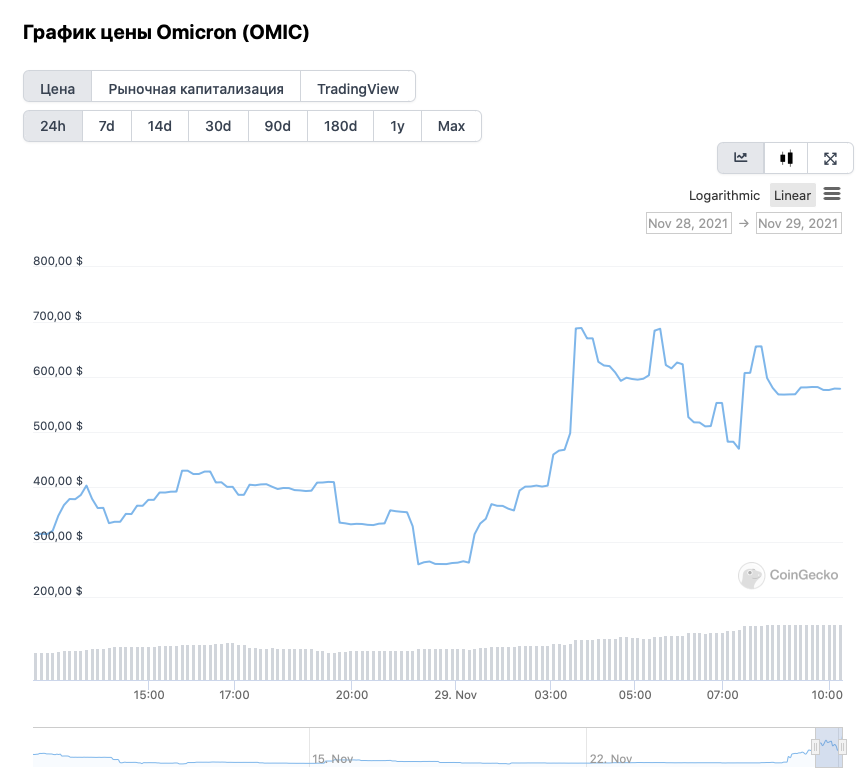Enable the Logarithmic scale
Viewport: 868px width, 783px height.
(724, 195)
